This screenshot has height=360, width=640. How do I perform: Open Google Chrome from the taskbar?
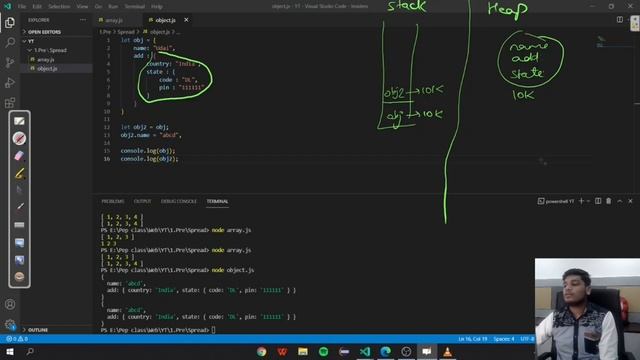(x=262, y=351)
